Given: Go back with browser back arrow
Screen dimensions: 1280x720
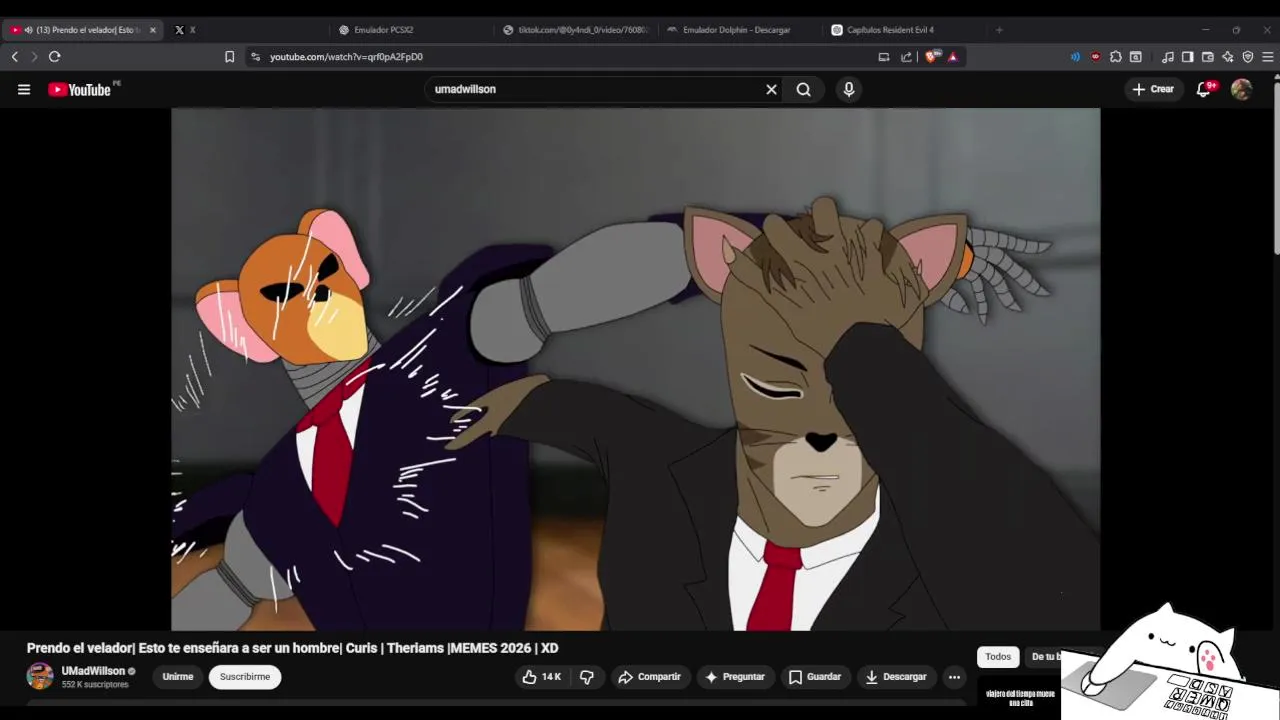Looking at the screenshot, I should coord(14,57).
